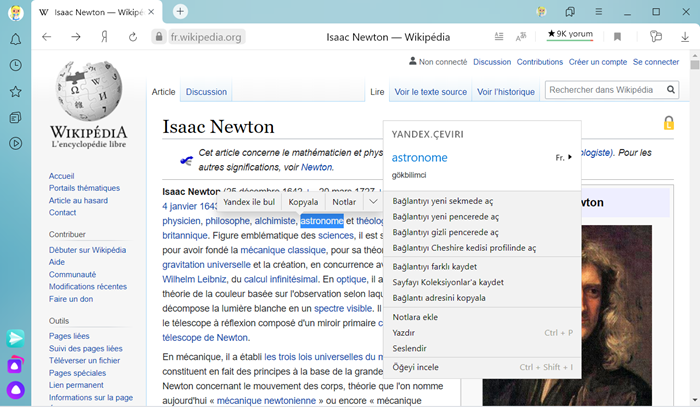Open a new tab with plus button
Image resolution: width=700 pixels, height=407 pixels.
pos(180,12)
